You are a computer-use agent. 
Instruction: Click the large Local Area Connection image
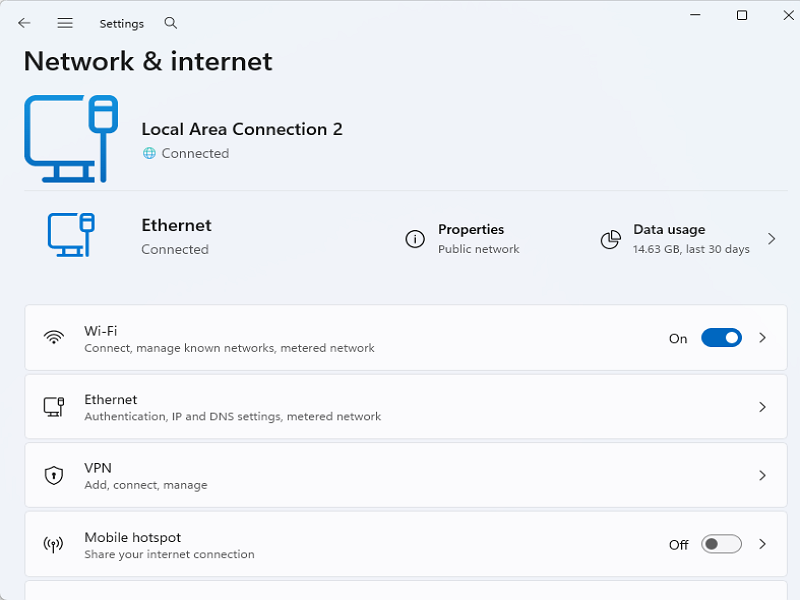pos(72,139)
